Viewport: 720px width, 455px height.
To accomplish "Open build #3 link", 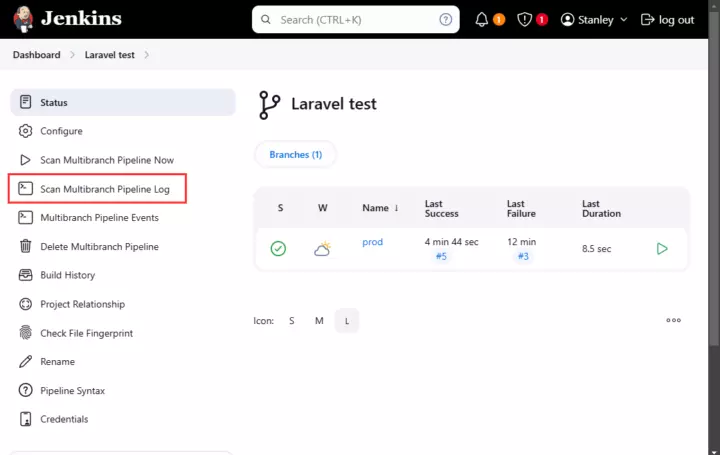I will (x=523, y=256).
